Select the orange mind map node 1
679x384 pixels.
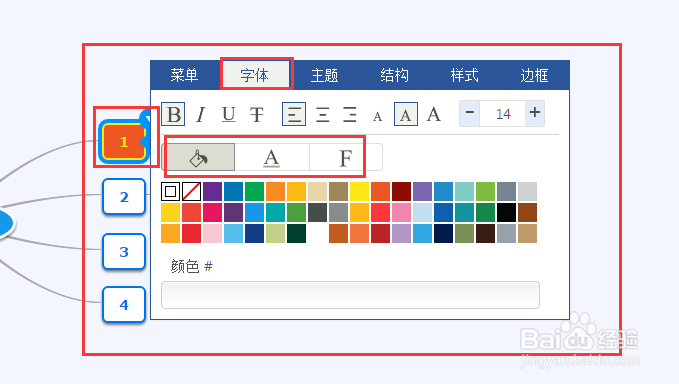coord(124,142)
